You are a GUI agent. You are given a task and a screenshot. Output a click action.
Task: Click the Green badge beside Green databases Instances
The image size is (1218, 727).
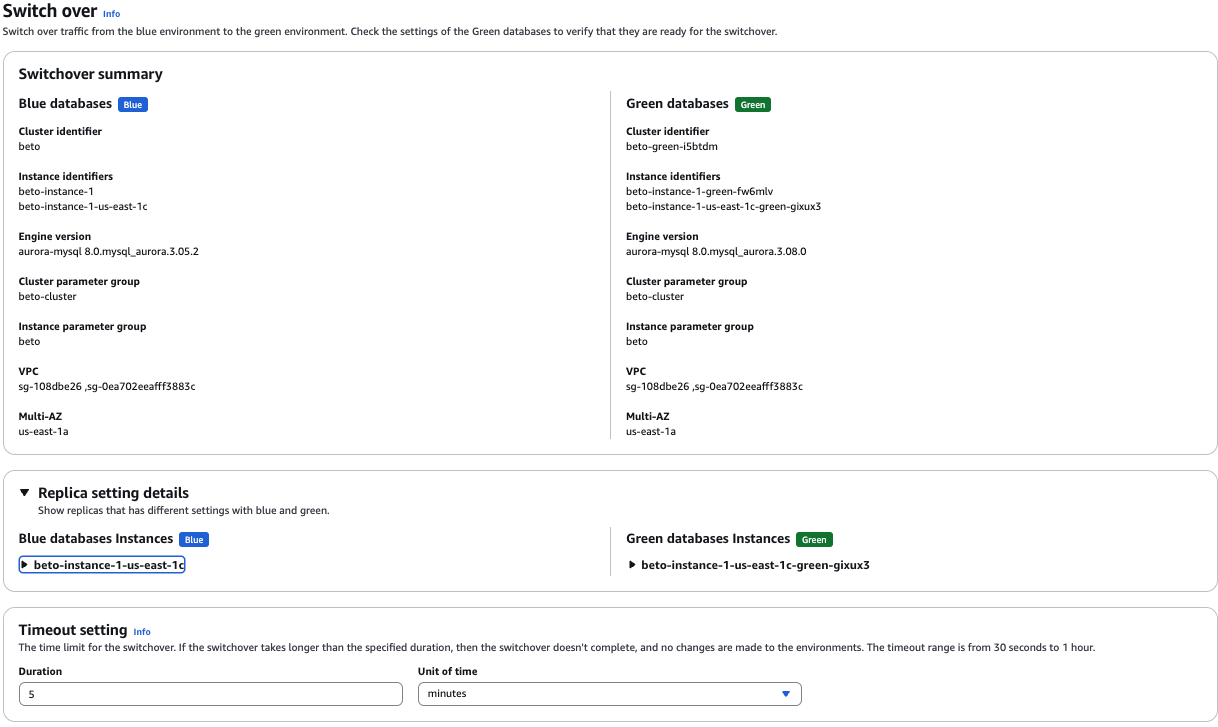tap(814, 539)
